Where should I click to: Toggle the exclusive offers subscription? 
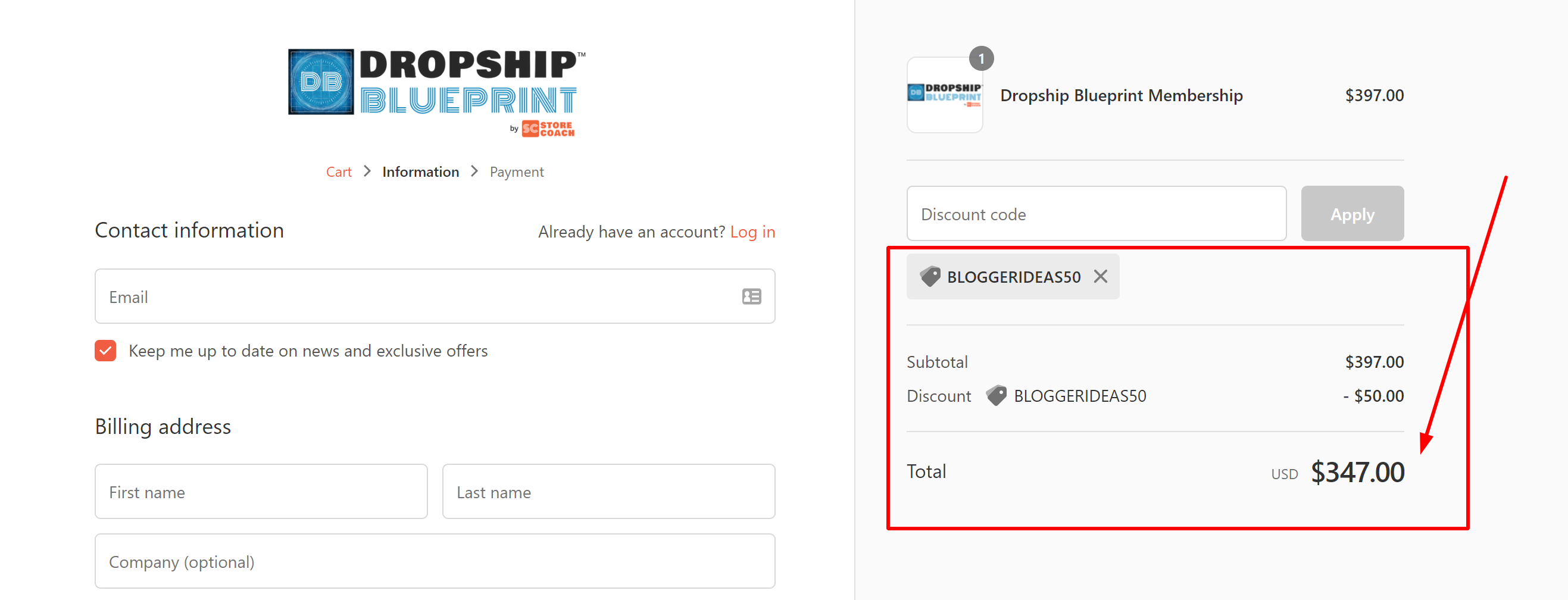105,351
